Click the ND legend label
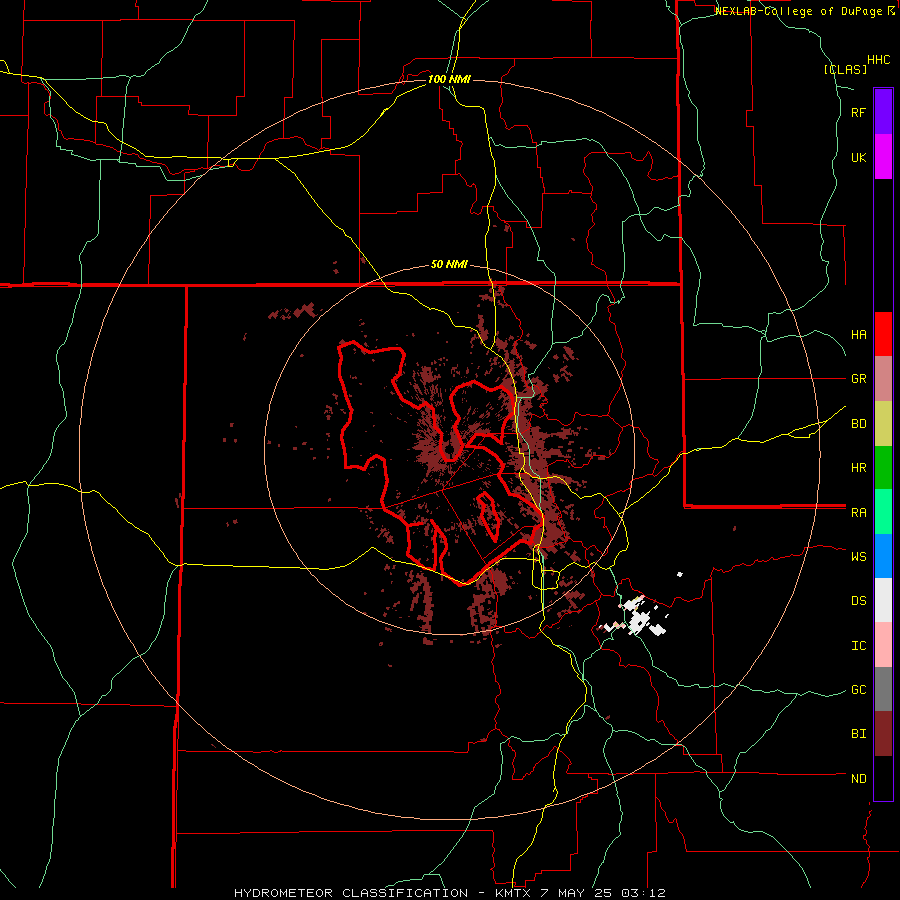Screen dimensions: 900x900 pyautogui.click(x=858, y=779)
